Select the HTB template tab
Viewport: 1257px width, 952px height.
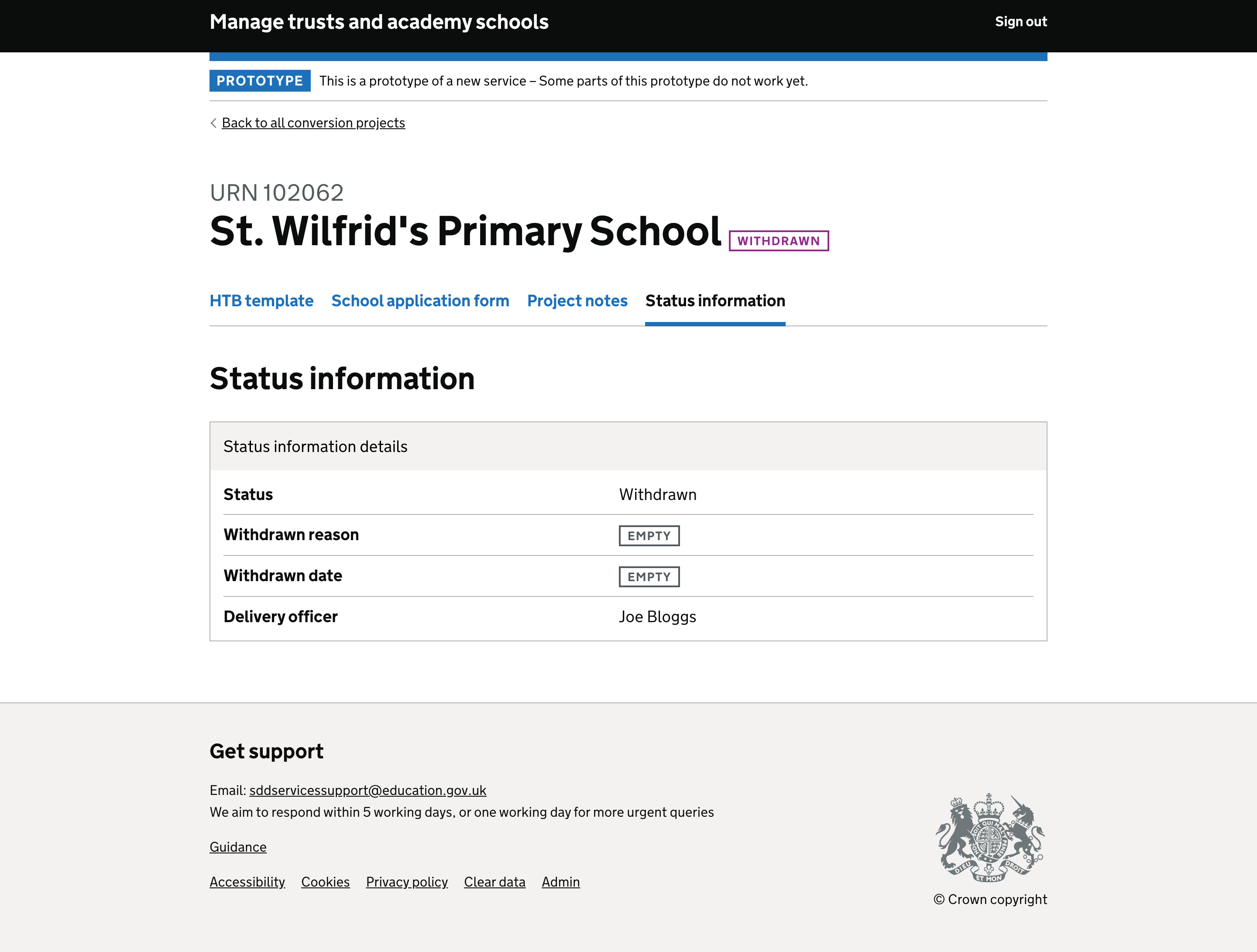[261, 300]
